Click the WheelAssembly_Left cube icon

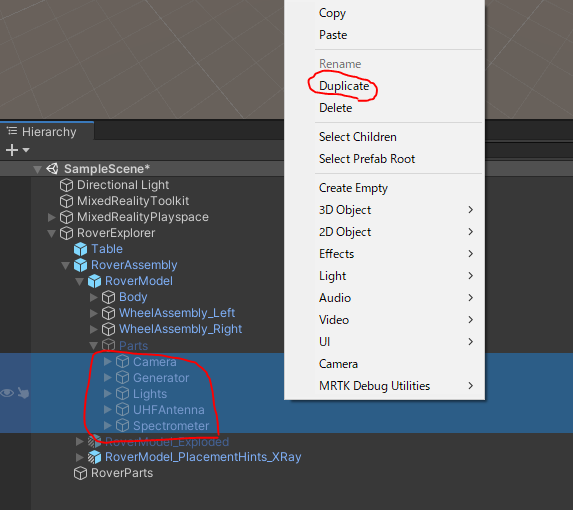(108, 313)
